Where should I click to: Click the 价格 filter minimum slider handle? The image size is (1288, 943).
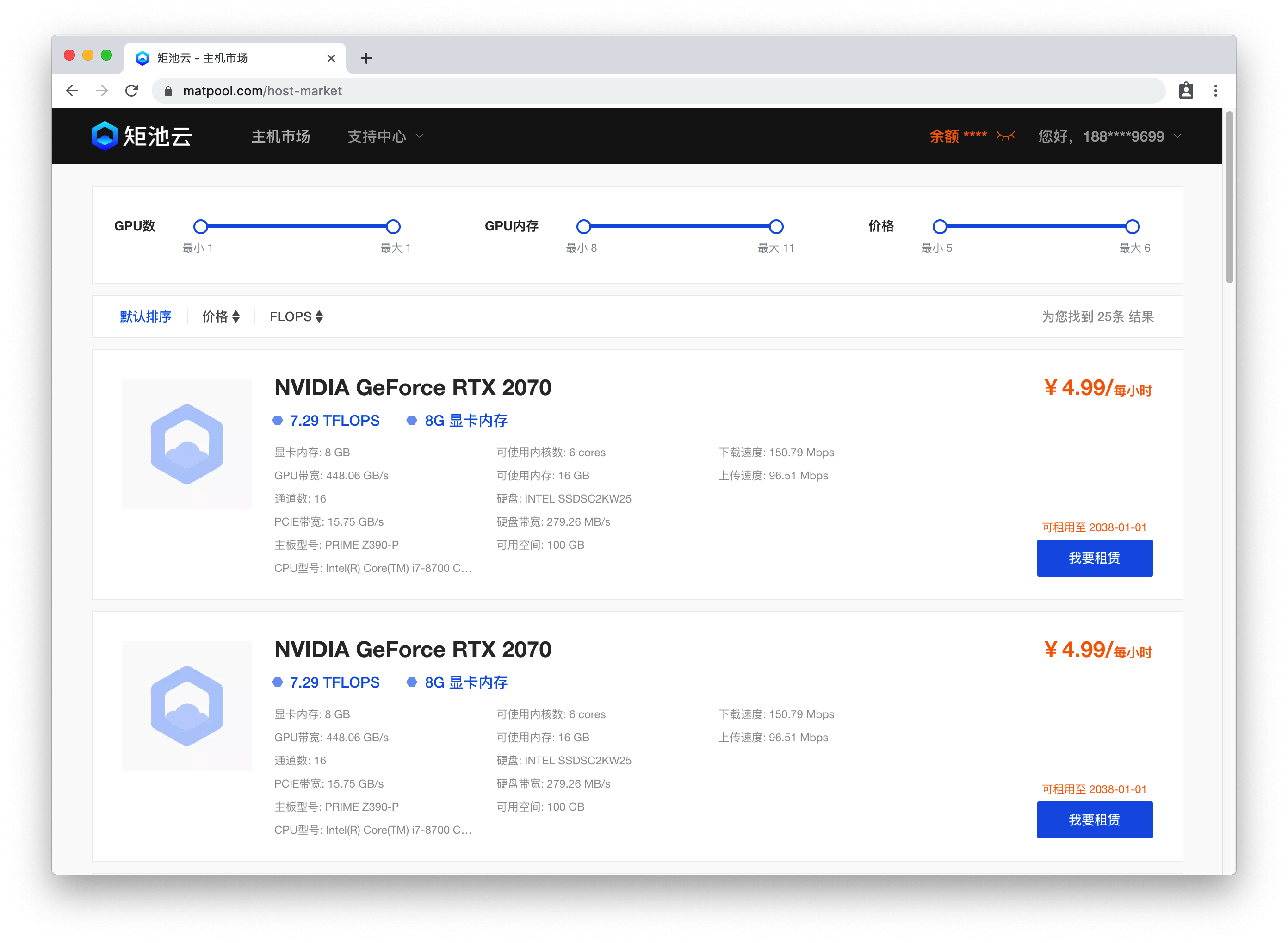(939, 227)
